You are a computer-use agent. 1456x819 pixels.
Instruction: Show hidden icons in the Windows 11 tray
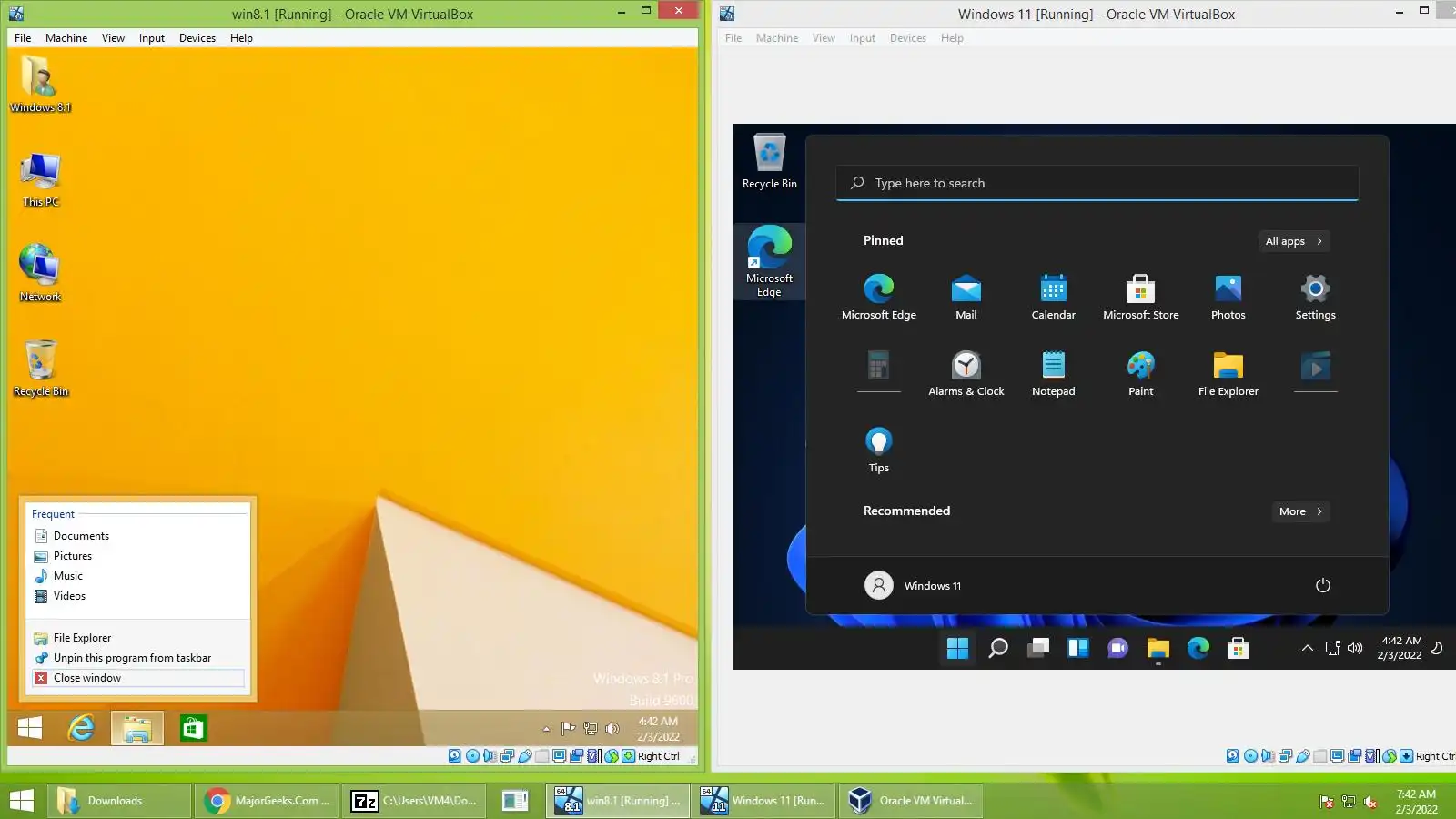click(x=1308, y=648)
